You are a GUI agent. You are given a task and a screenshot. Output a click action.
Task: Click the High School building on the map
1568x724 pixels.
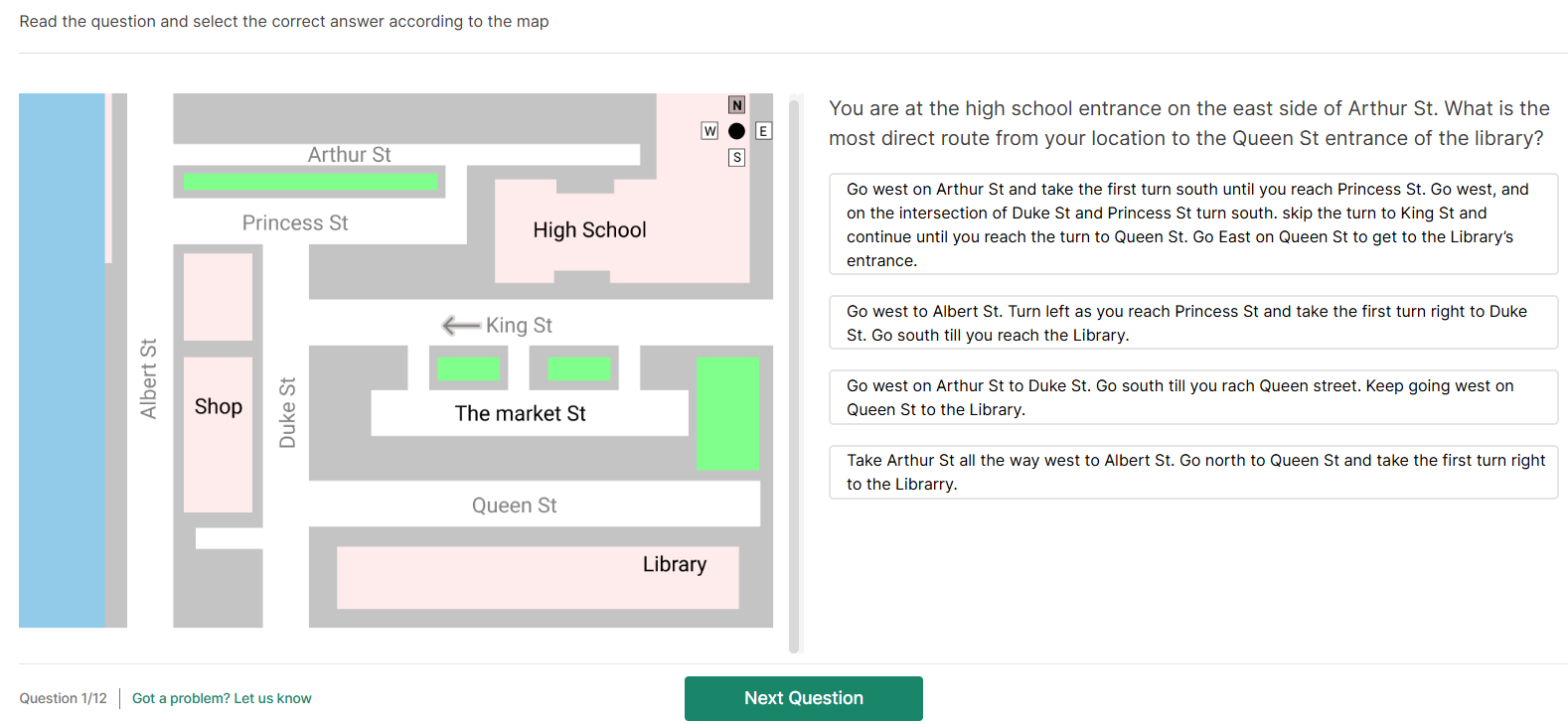[x=589, y=230]
